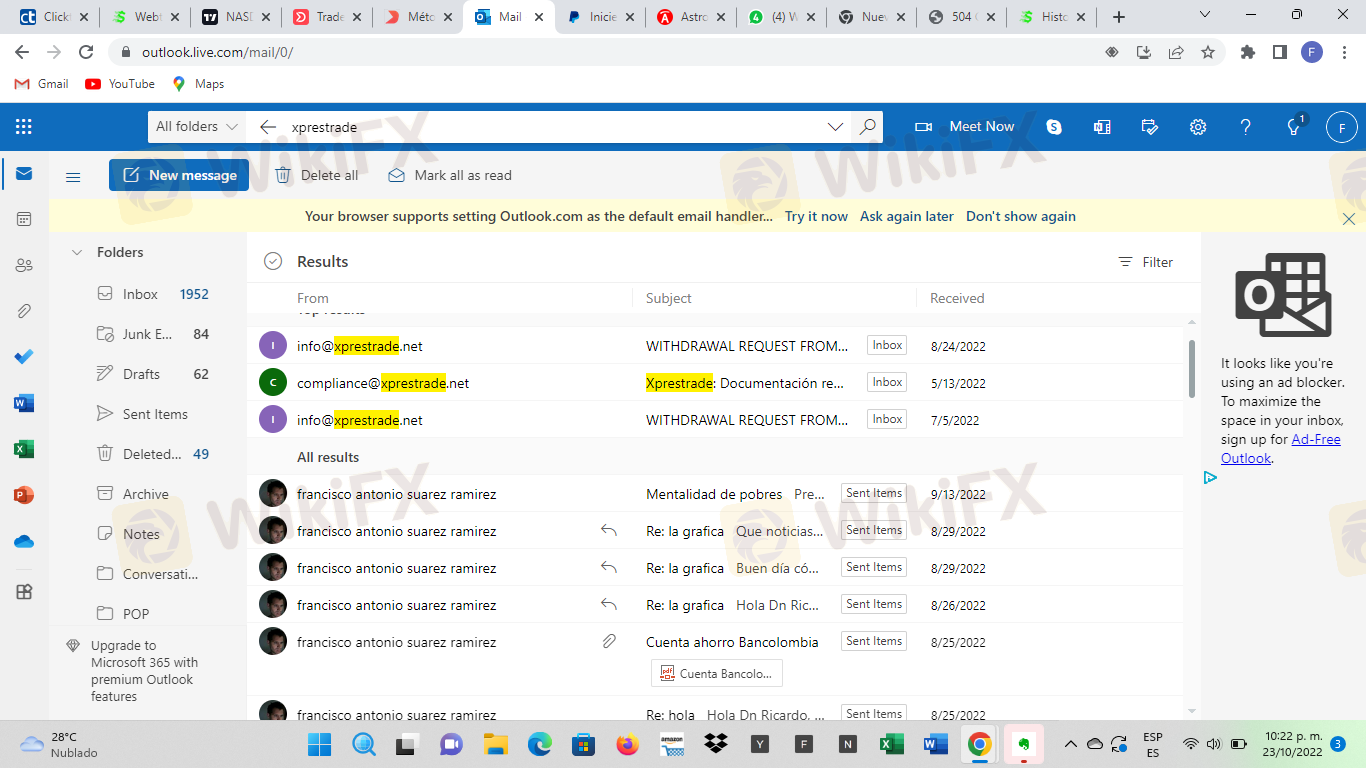The width and height of the screenshot is (1366, 768).
Task: Open the Mentalidad de pobres message
Action: (x=714, y=494)
